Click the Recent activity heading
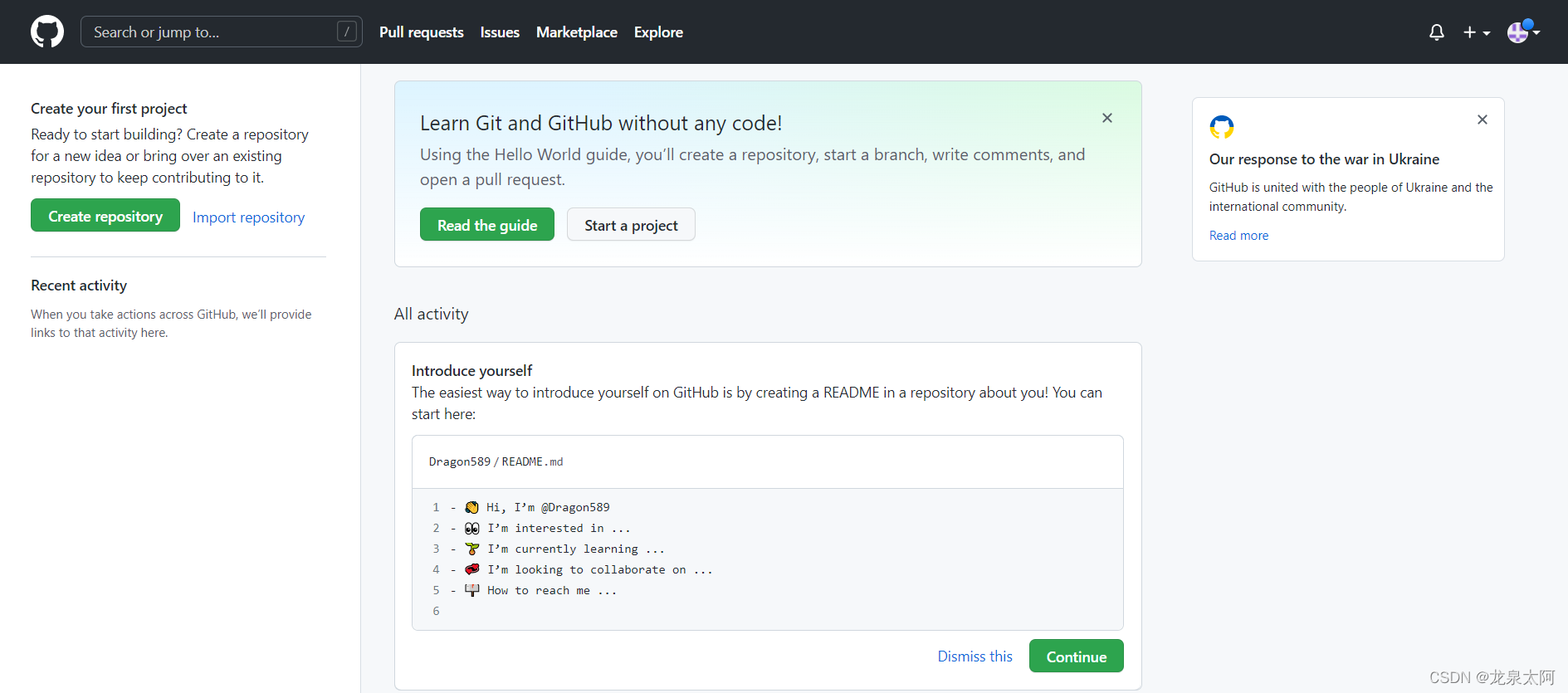 tap(79, 285)
